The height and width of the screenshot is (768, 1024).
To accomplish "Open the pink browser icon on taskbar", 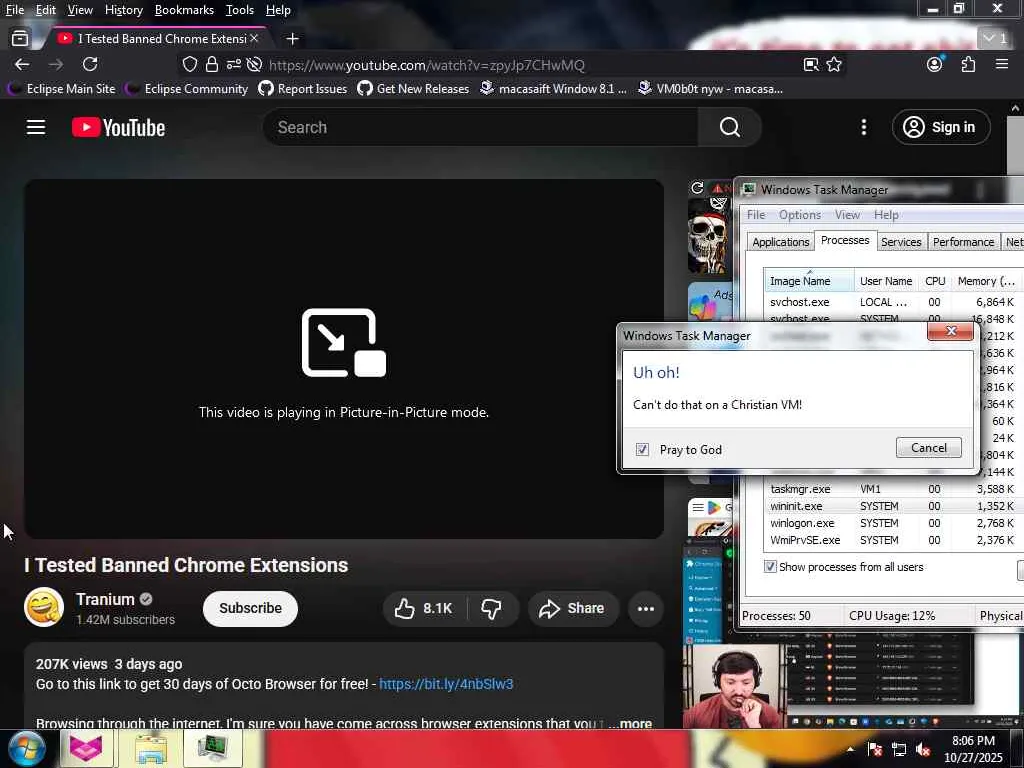I will tap(86, 749).
